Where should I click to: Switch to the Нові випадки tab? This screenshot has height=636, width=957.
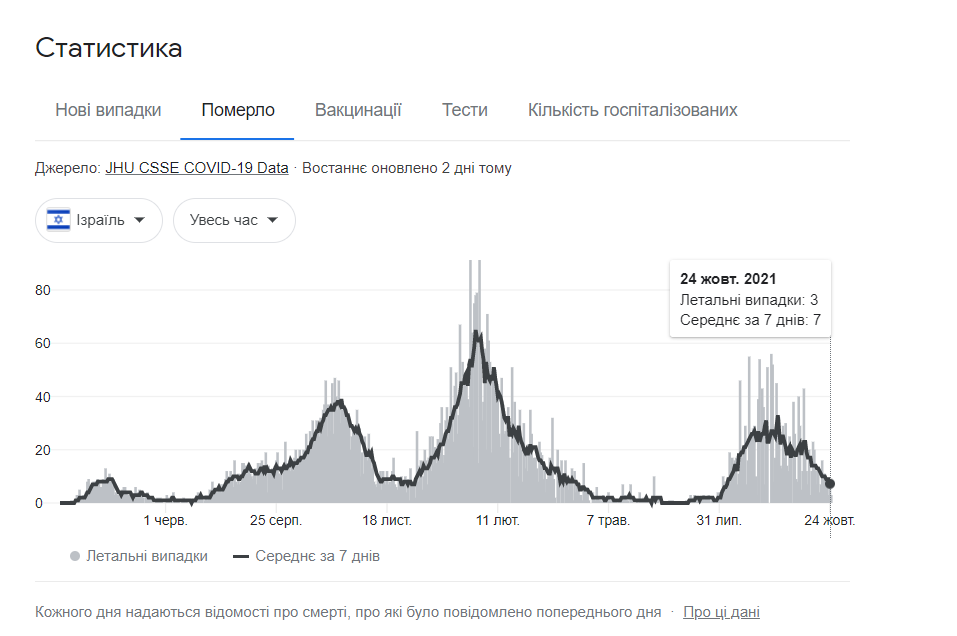(x=108, y=110)
